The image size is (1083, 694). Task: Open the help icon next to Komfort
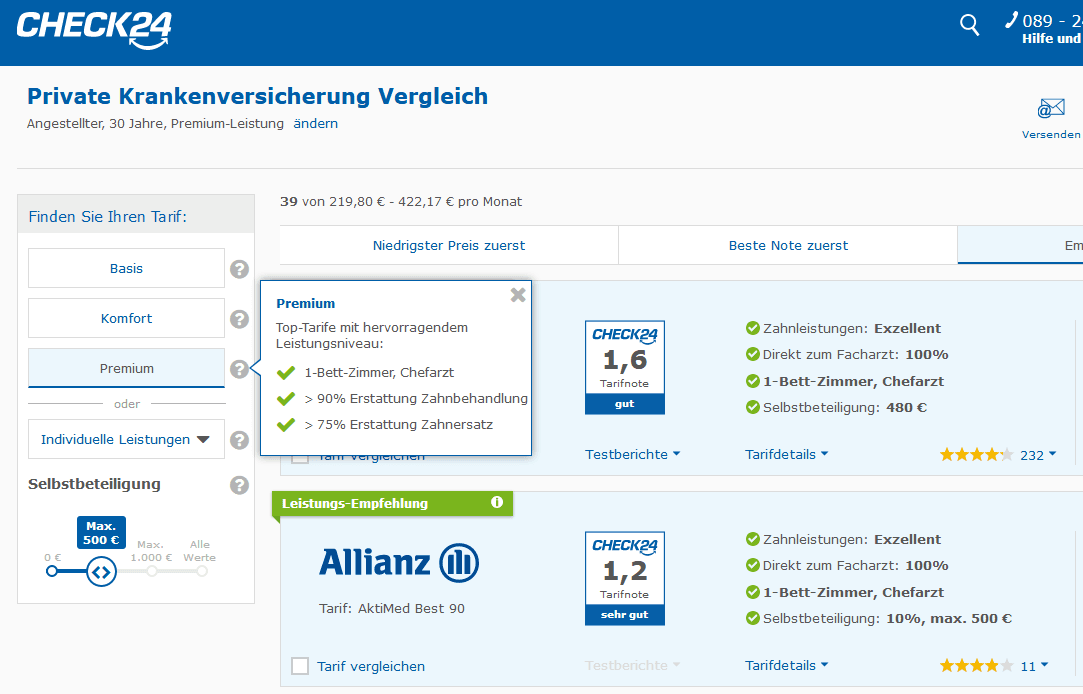[239, 319]
